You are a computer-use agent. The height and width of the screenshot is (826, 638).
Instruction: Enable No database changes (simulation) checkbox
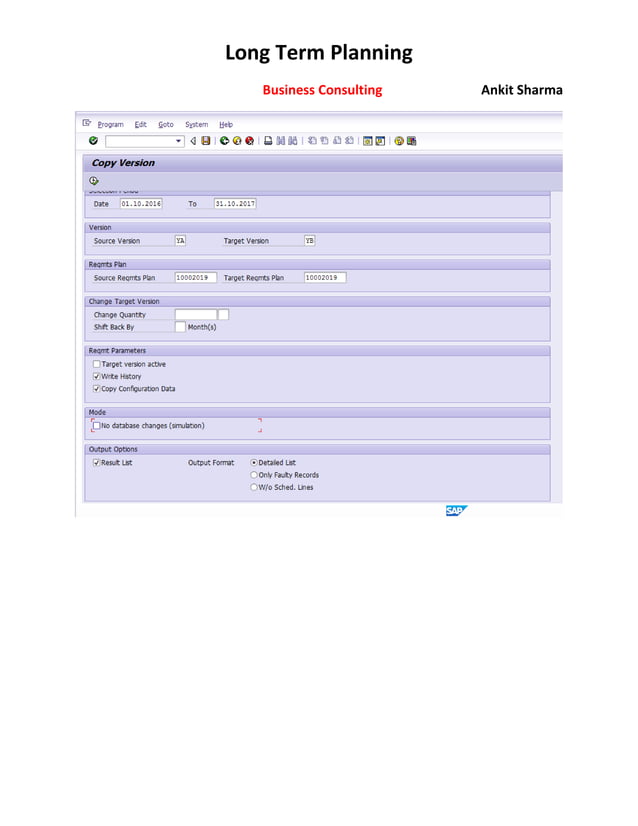click(x=96, y=425)
